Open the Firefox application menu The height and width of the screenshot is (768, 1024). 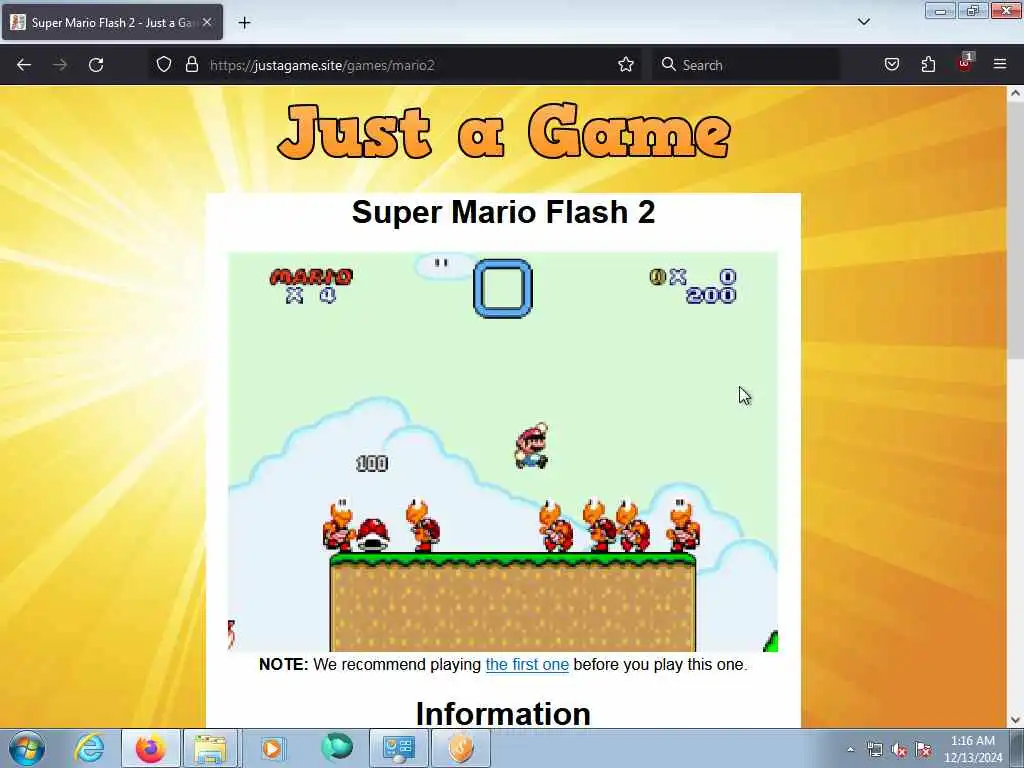tap(1000, 65)
